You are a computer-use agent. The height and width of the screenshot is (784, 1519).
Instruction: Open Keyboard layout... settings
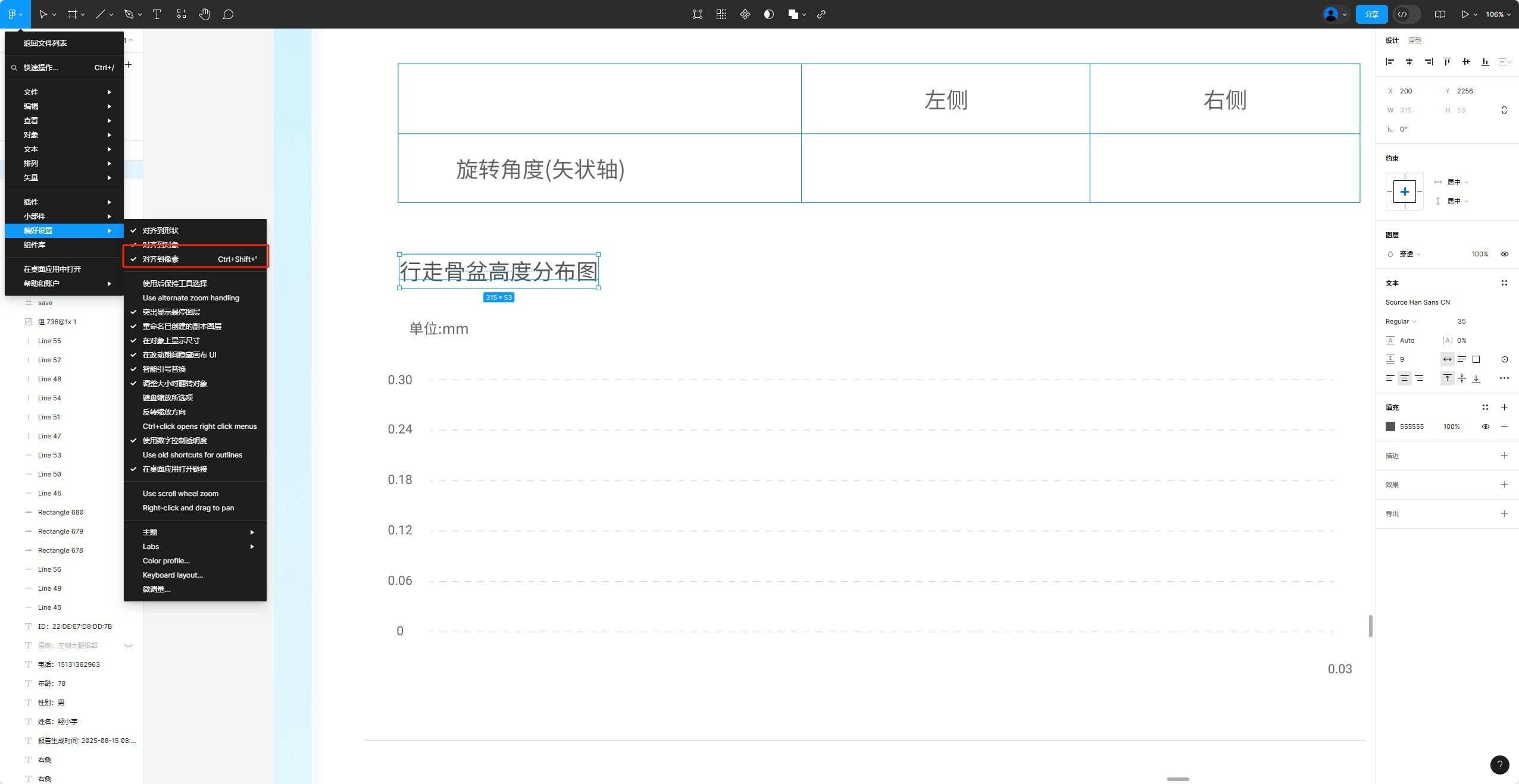pos(195,575)
